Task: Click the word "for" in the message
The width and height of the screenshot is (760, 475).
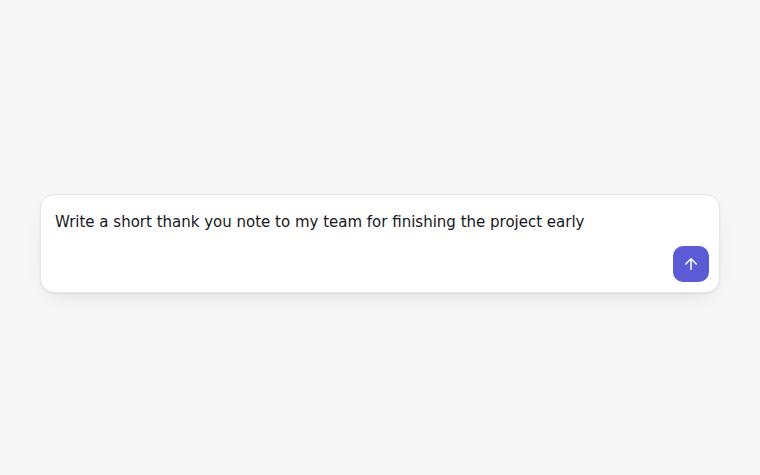Action: (x=377, y=222)
